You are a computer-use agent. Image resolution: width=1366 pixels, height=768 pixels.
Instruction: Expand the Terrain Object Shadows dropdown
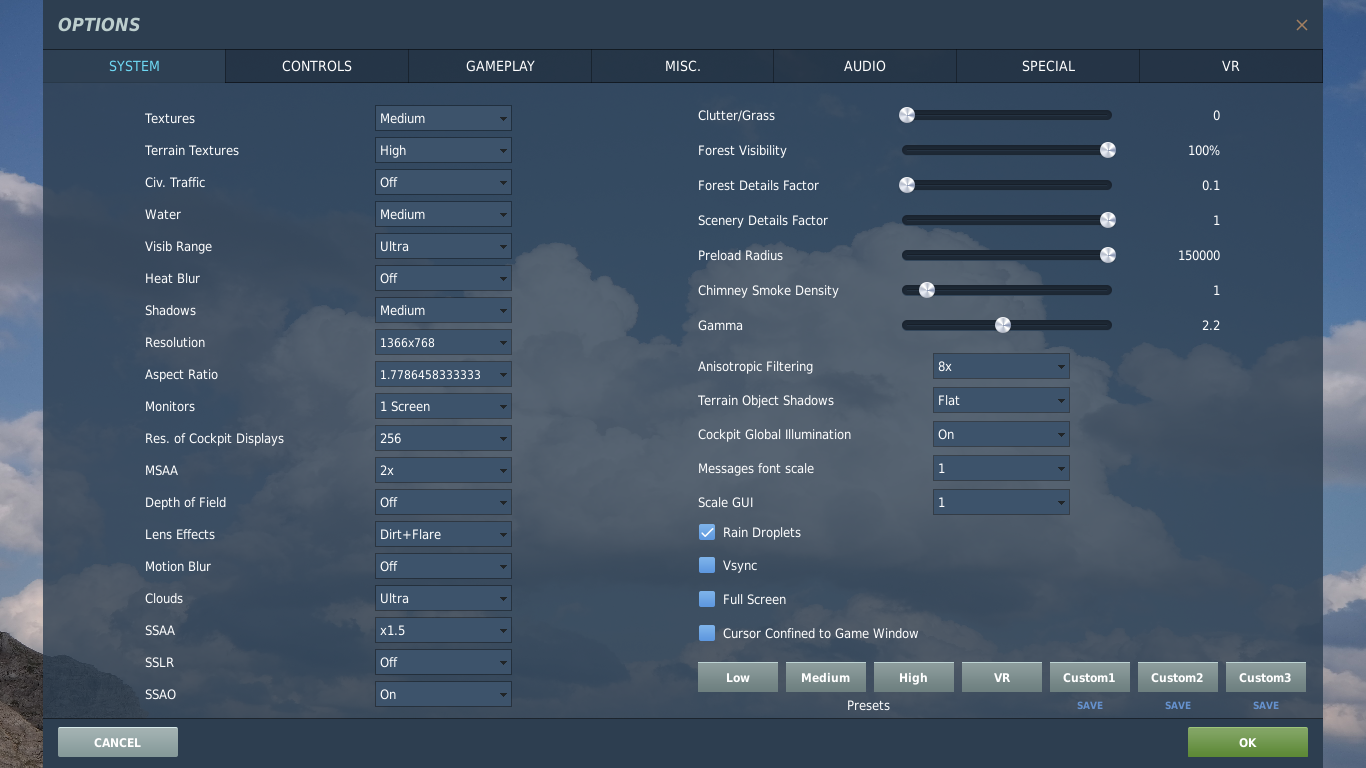tap(1001, 400)
